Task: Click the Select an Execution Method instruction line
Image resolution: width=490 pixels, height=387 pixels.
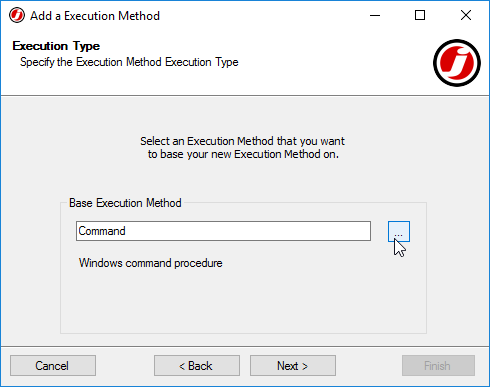Action: click(x=242, y=141)
